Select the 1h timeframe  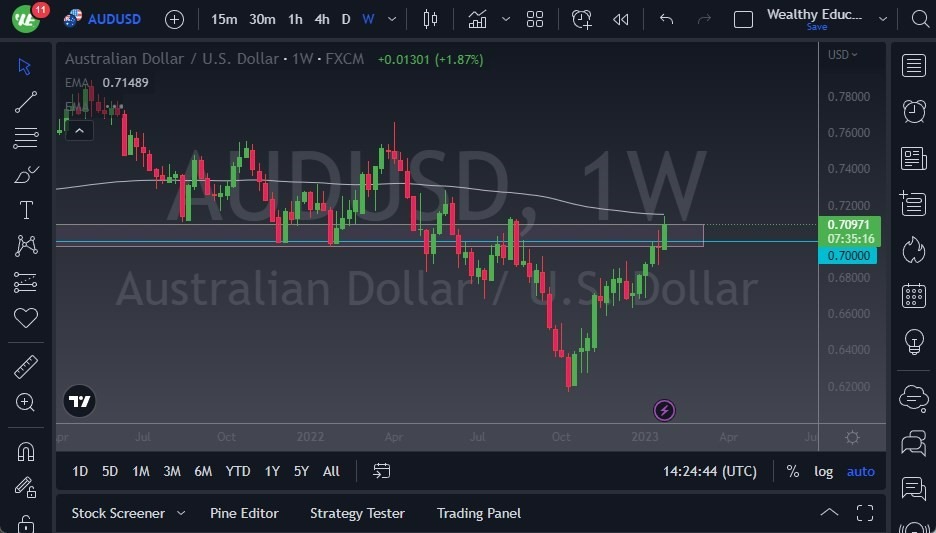click(x=295, y=20)
